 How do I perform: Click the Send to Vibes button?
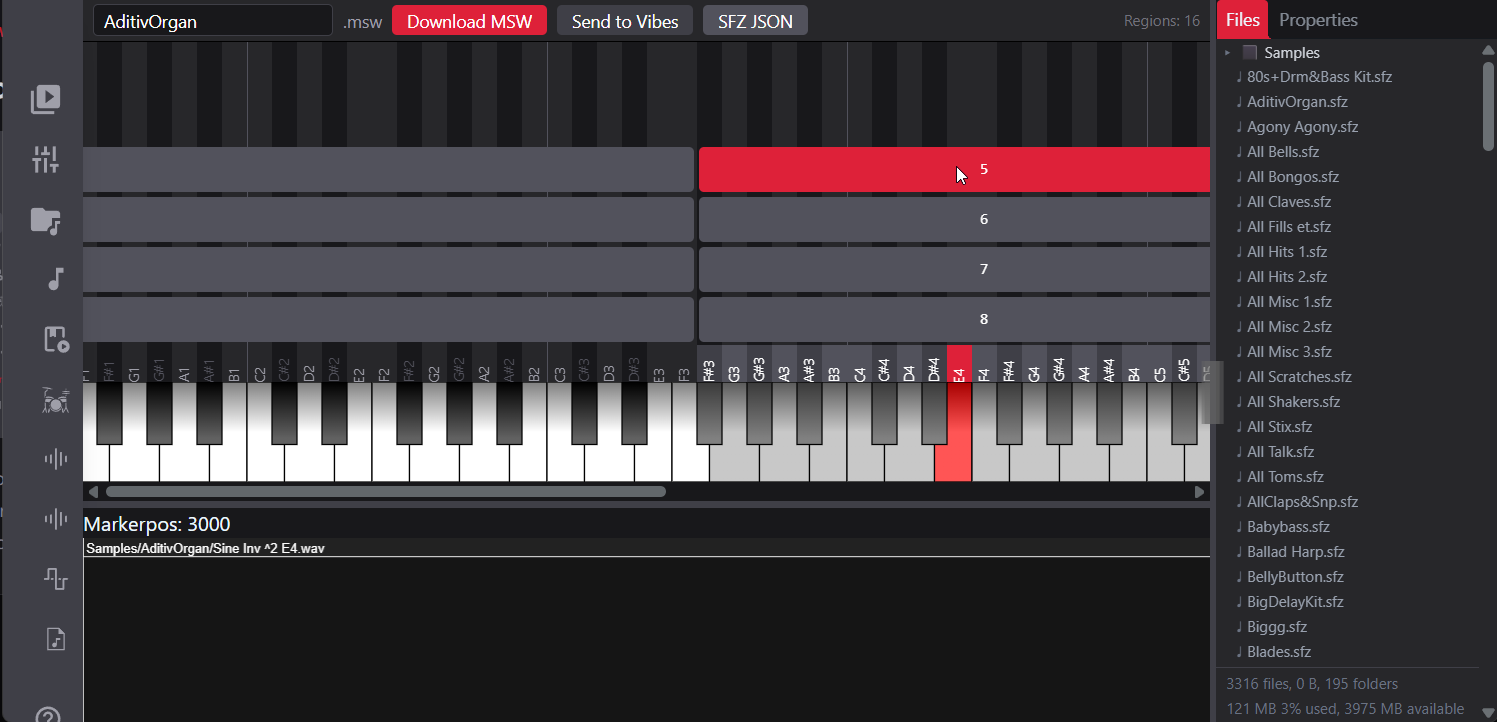(x=625, y=21)
